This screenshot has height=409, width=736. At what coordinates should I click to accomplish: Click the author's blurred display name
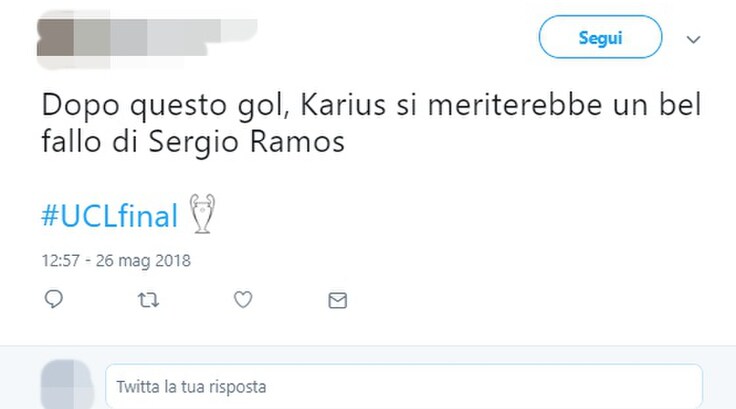point(165,38)
